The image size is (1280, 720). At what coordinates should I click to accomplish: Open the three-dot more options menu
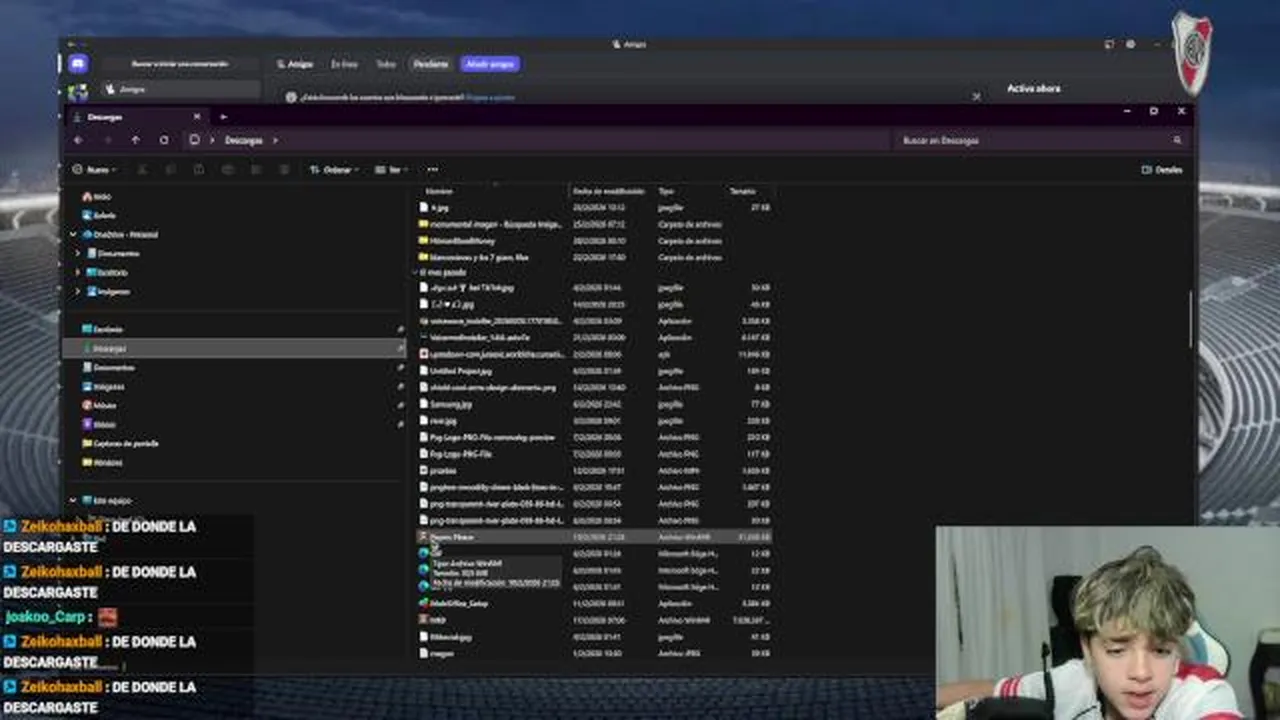point(432,170)
